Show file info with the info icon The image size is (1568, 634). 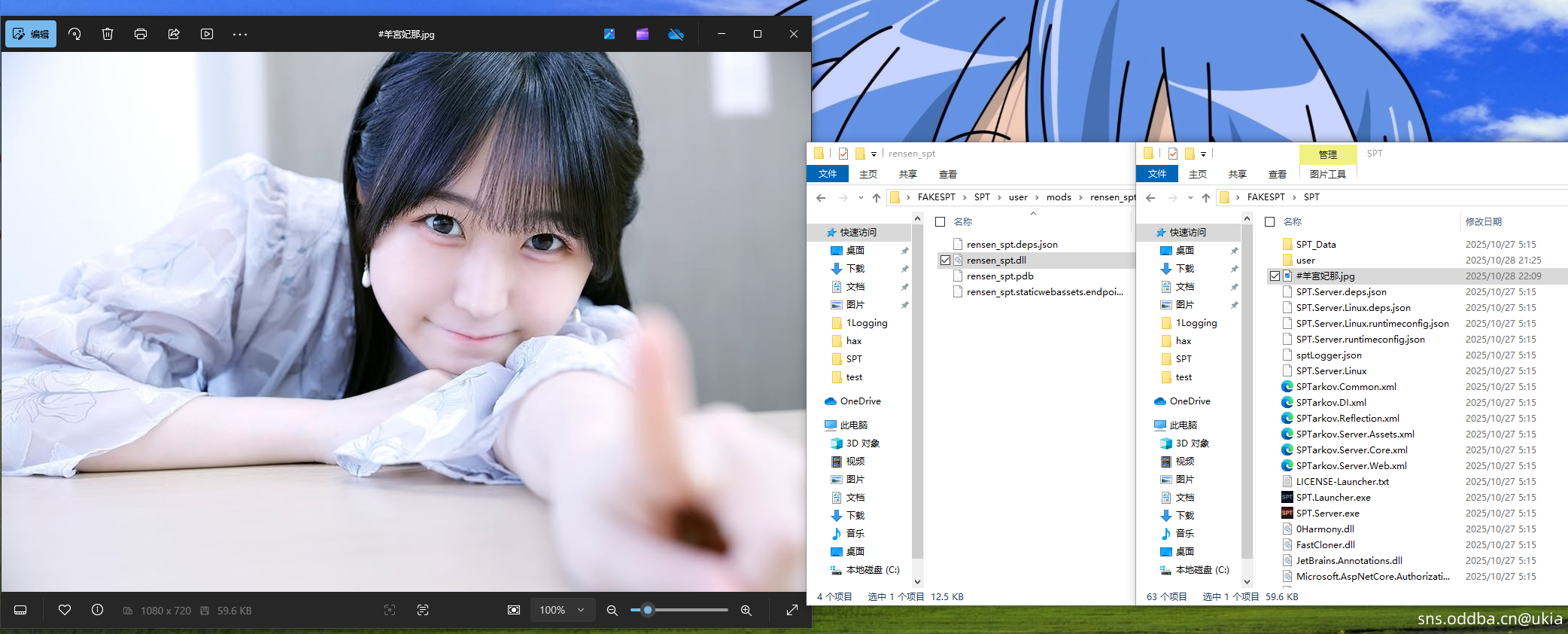[x=98, y=610]
